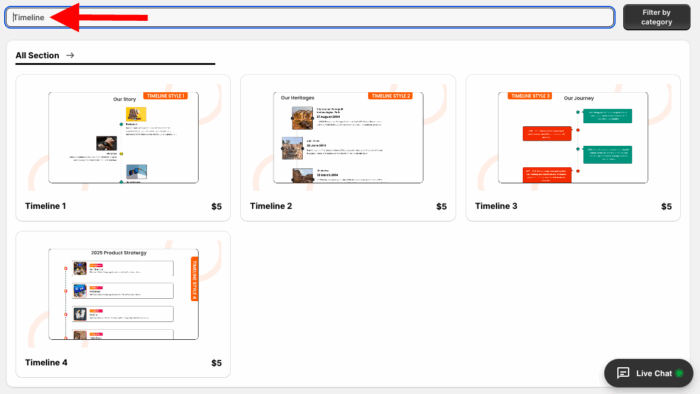Click the arrow next to All Section
Viewport: 700px width, 394px height.
click(70, 55)
